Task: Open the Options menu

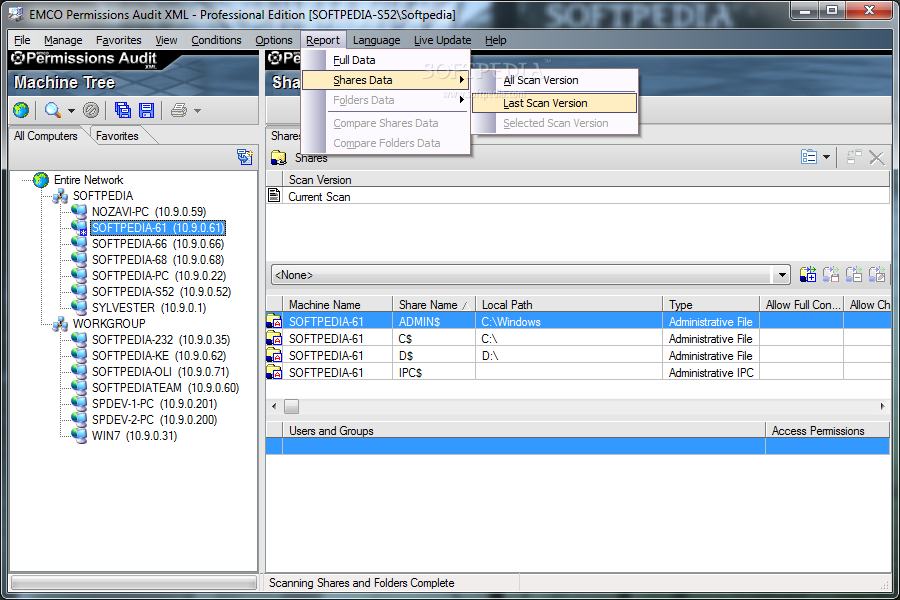Action: tap(274, 40)
